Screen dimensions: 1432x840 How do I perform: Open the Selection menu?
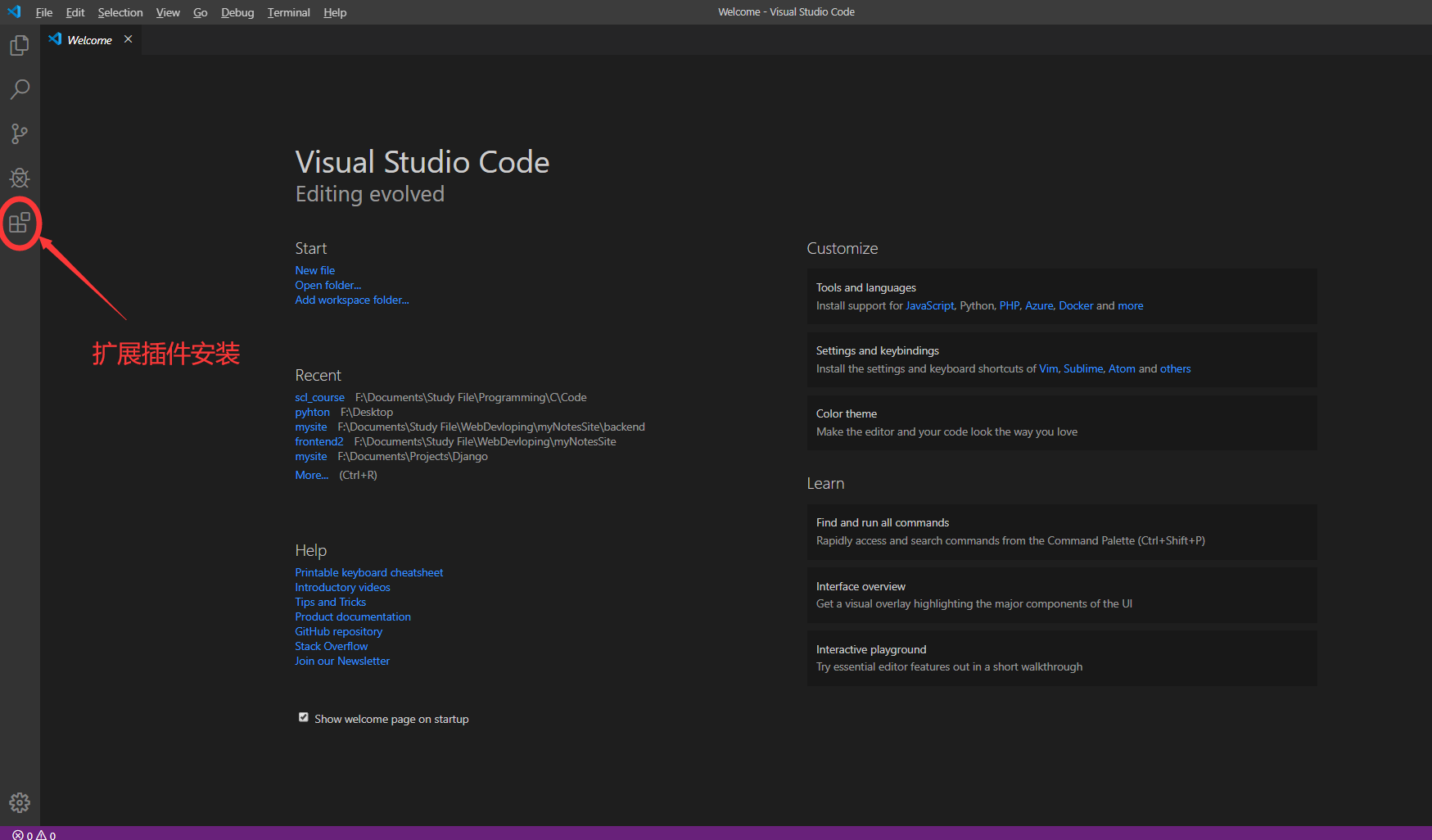coord(120,12)
